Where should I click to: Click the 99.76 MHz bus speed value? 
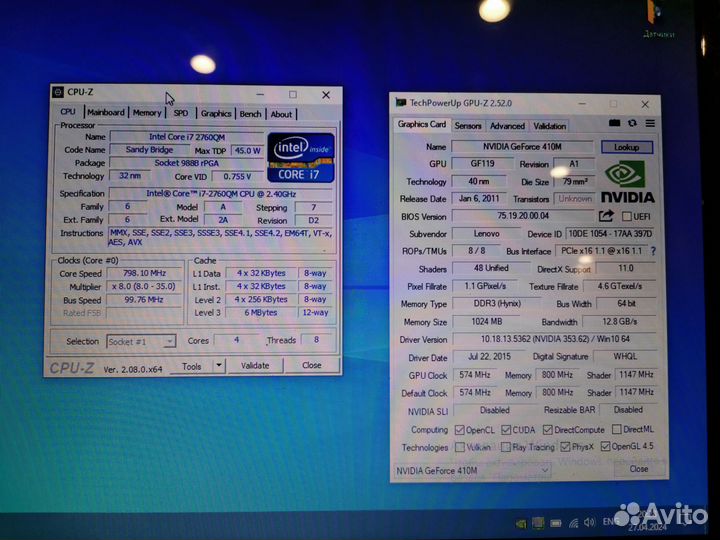click(144, 300)
